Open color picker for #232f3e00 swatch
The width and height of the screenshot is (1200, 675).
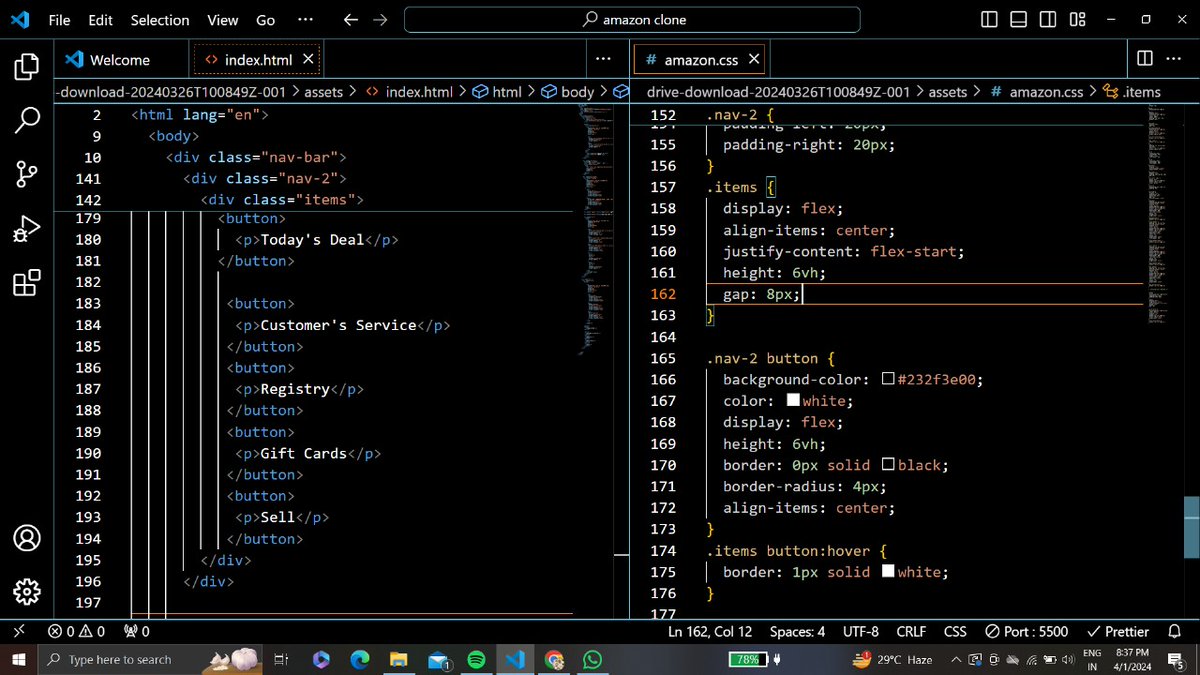pyautogui.click(x=888, y=379)
